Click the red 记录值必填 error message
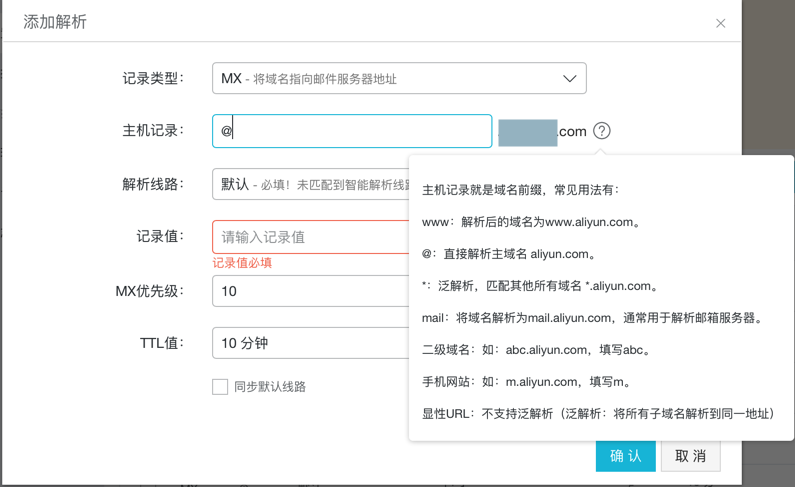Viewport: 795px width, 487px height. tap(242, 263)
